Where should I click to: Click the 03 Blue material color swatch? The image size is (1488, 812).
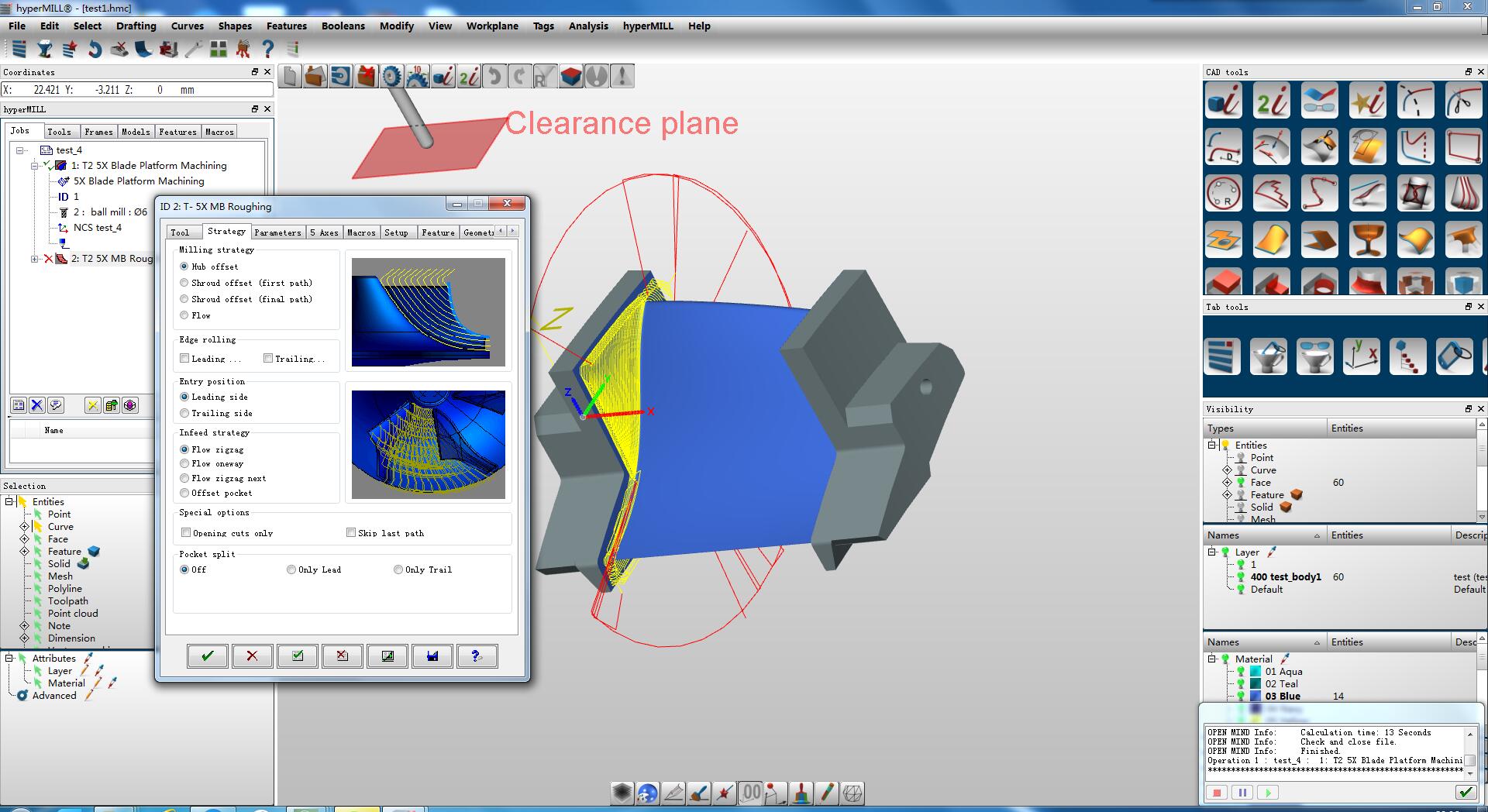(1255, 697)
